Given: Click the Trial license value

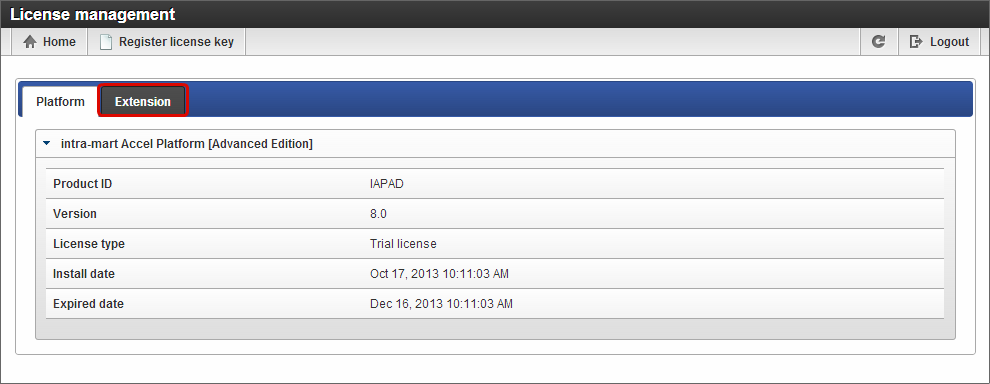Looking at the screenshot, I should click(x=403, y=243).
